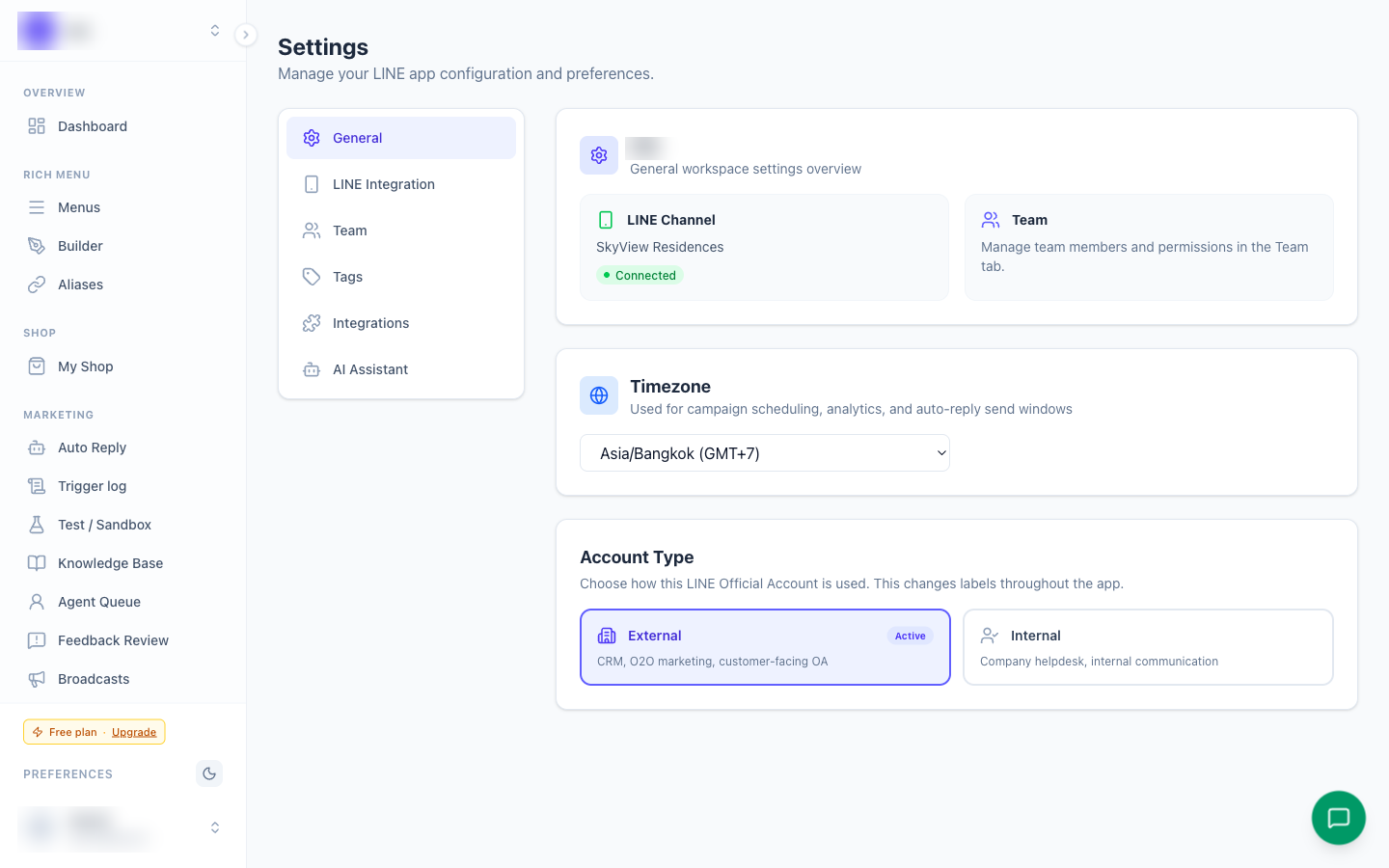Click the External building icon
The image size is (1389, 868).
[x=607, y=636]
